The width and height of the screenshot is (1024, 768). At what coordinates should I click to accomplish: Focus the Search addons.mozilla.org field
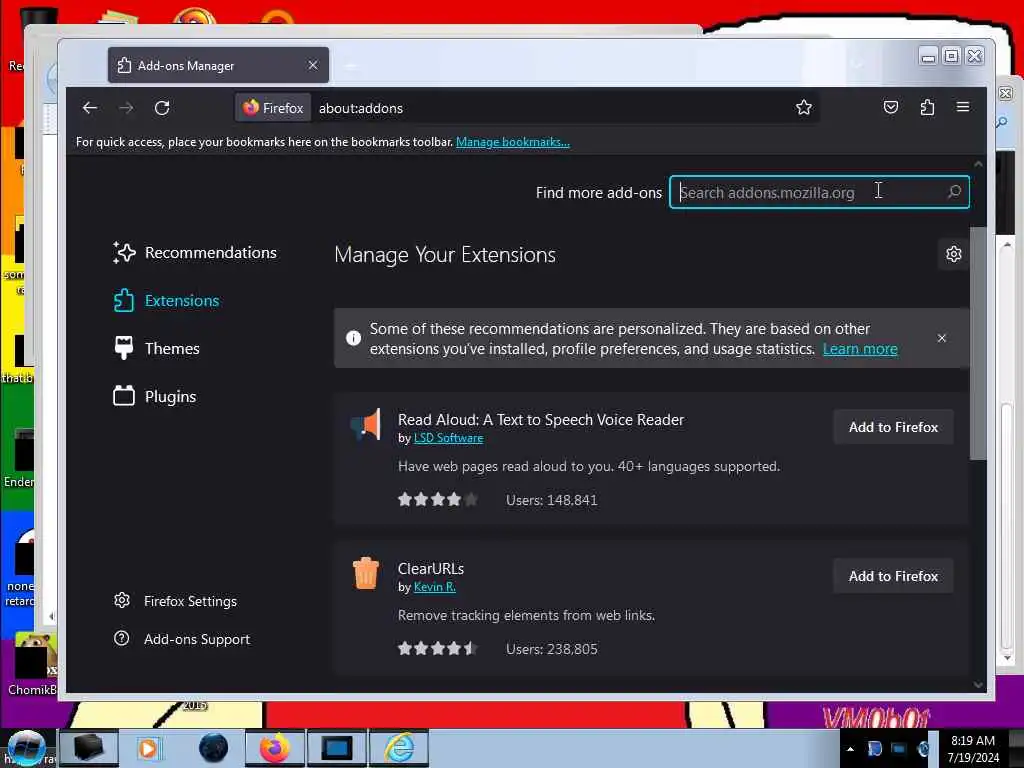[x=819, y=192]
